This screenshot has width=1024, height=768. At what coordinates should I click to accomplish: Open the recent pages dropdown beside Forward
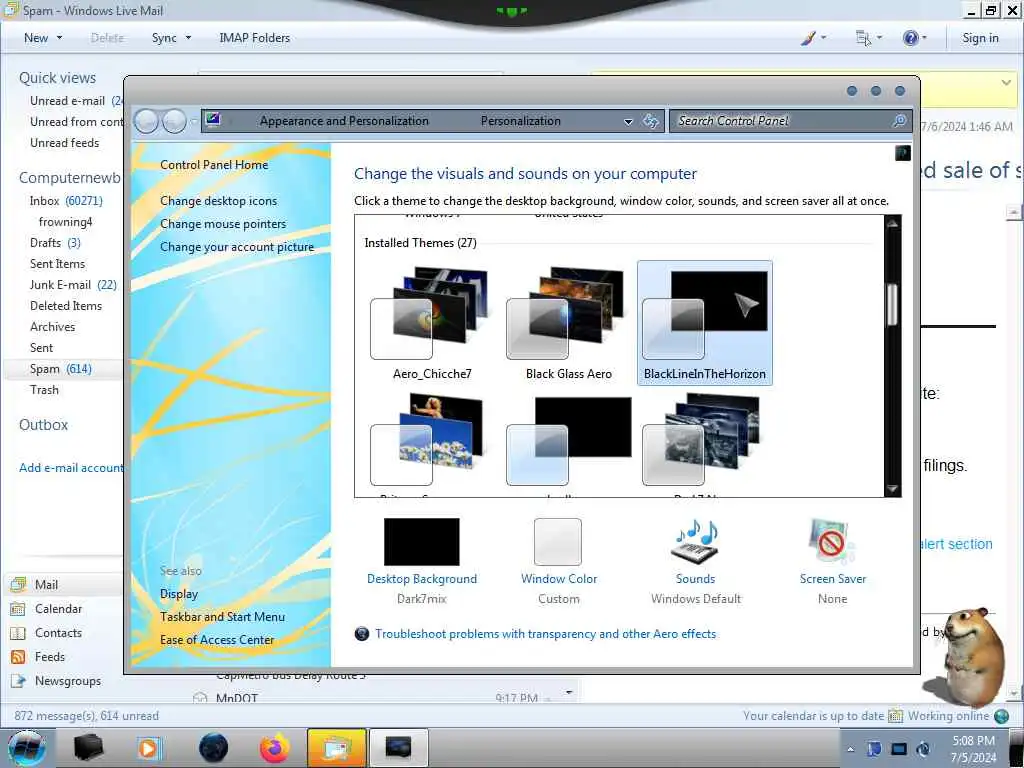[x=193, y=121]
